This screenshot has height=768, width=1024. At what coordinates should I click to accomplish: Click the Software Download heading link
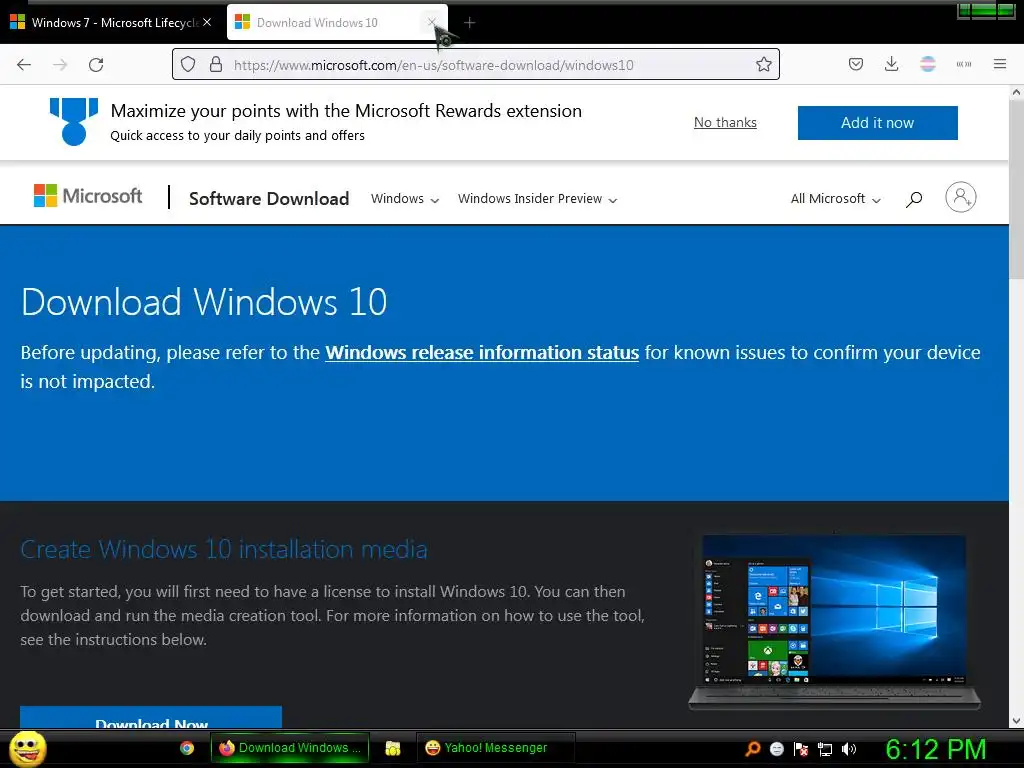(269, 199)
